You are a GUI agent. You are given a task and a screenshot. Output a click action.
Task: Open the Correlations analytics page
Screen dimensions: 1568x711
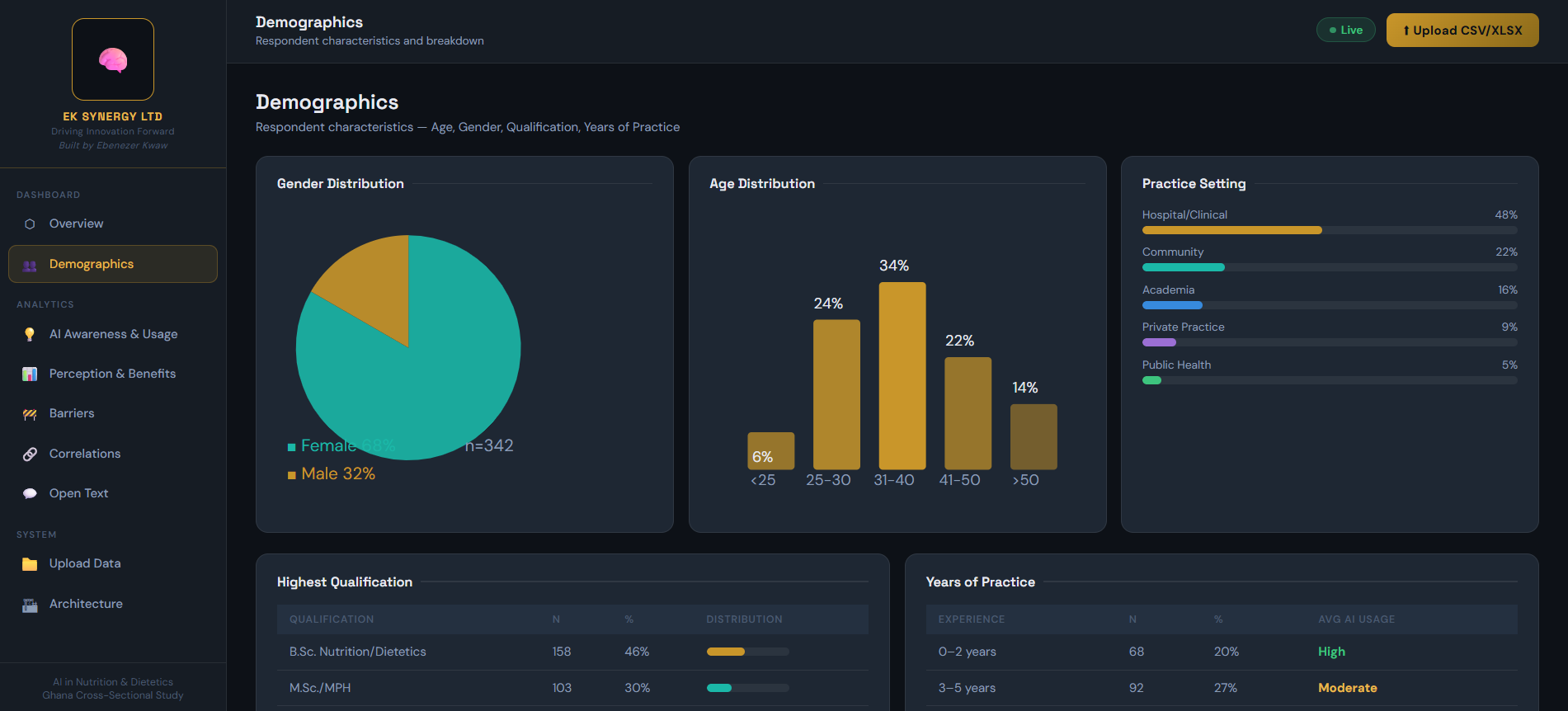point(113,454)
